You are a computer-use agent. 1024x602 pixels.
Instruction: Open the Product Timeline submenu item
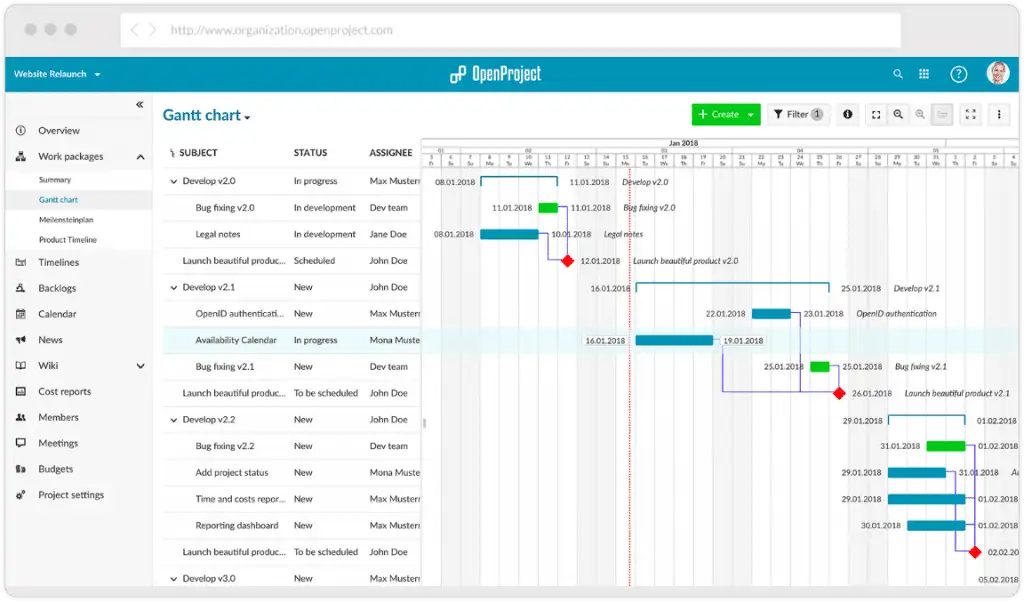68,240
